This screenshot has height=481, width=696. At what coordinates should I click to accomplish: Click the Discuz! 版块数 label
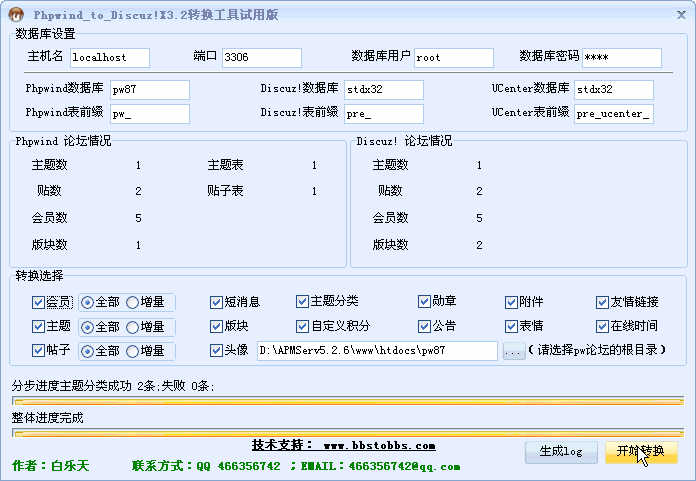point(390,245)
